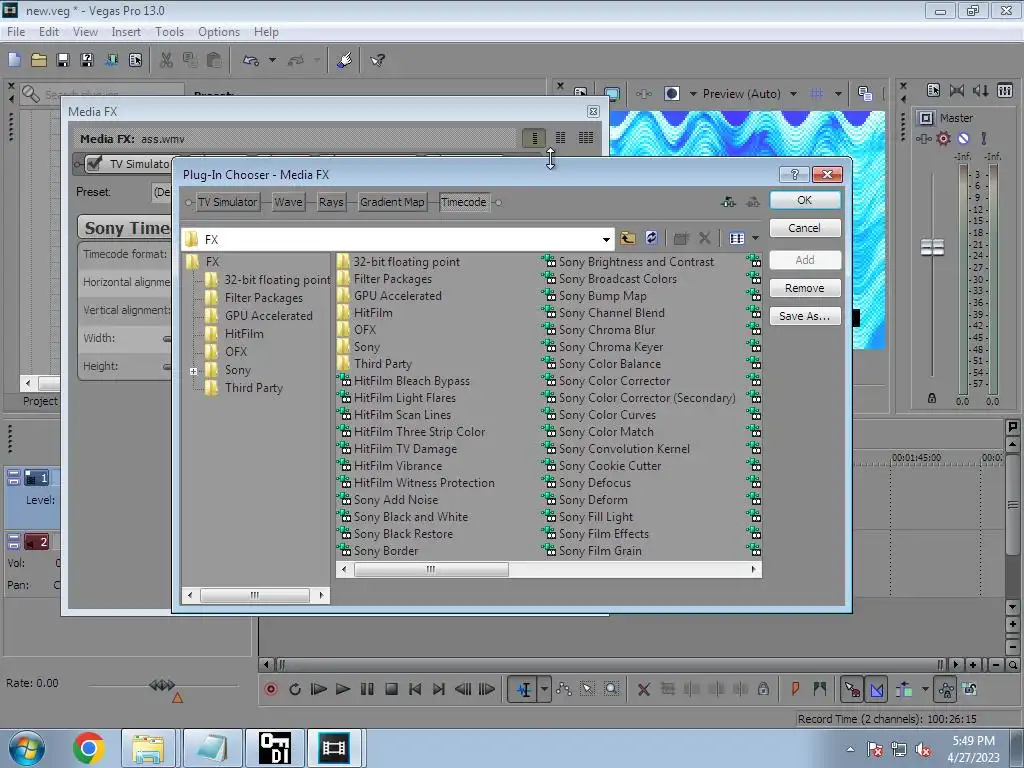Toggle three-column layout in Media FX window
This screenshot has width=1024, height=768.
click(x=586, y=138)
